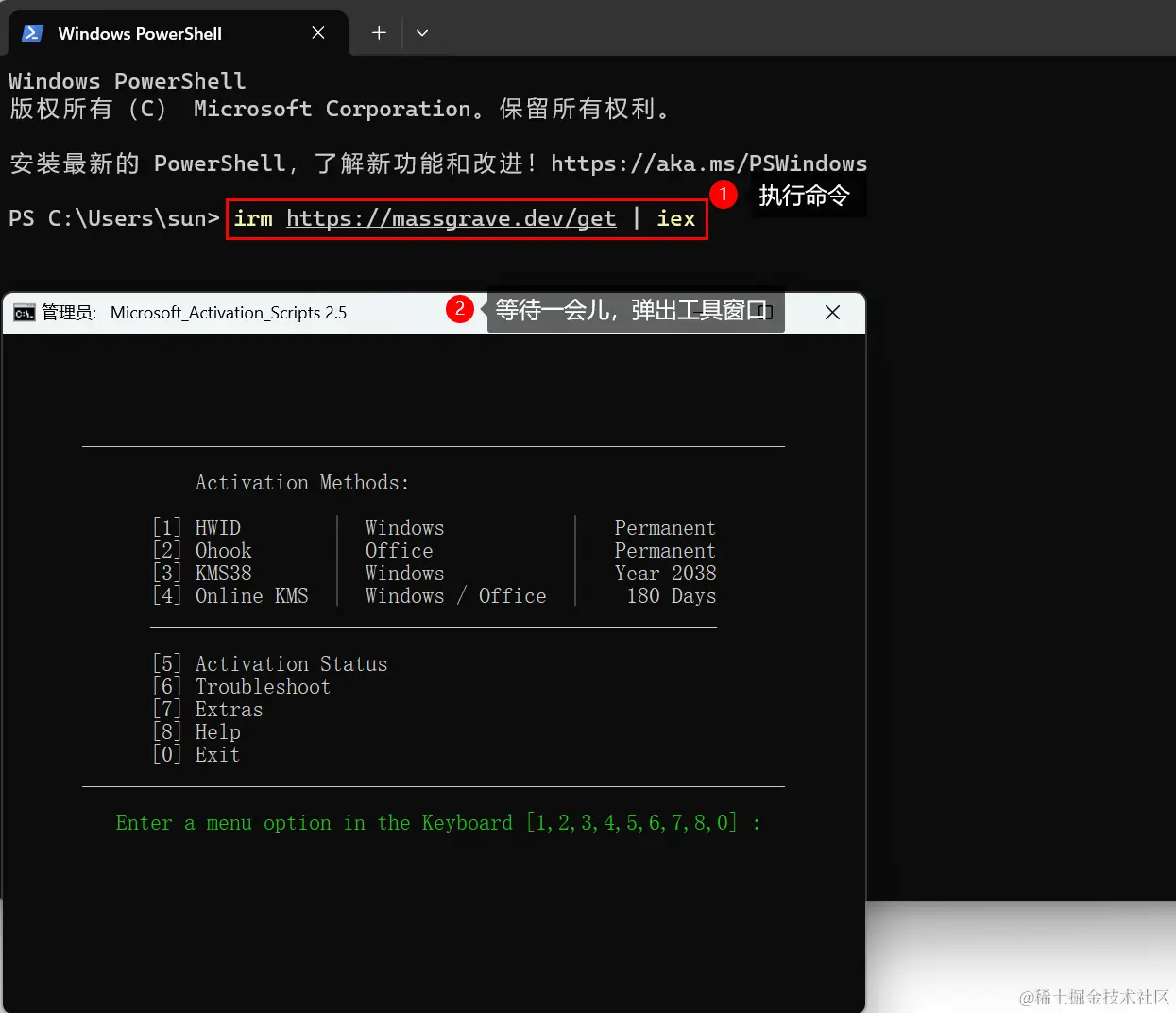Click the [2] Ohook option text

(202, 550)
